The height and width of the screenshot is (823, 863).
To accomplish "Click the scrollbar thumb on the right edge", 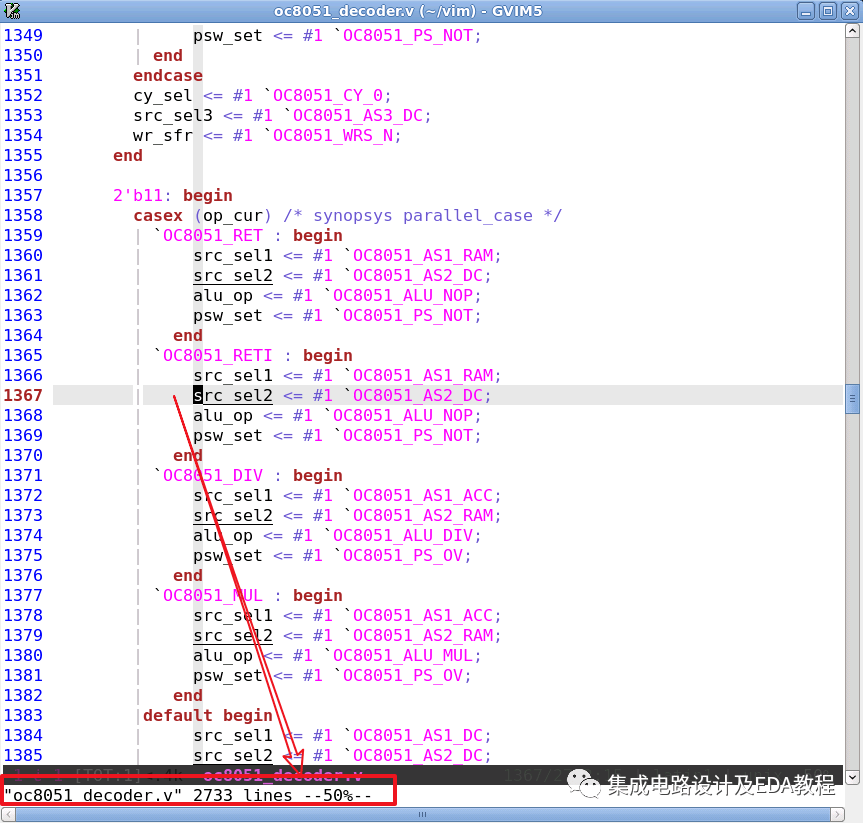I will point(852,400).
